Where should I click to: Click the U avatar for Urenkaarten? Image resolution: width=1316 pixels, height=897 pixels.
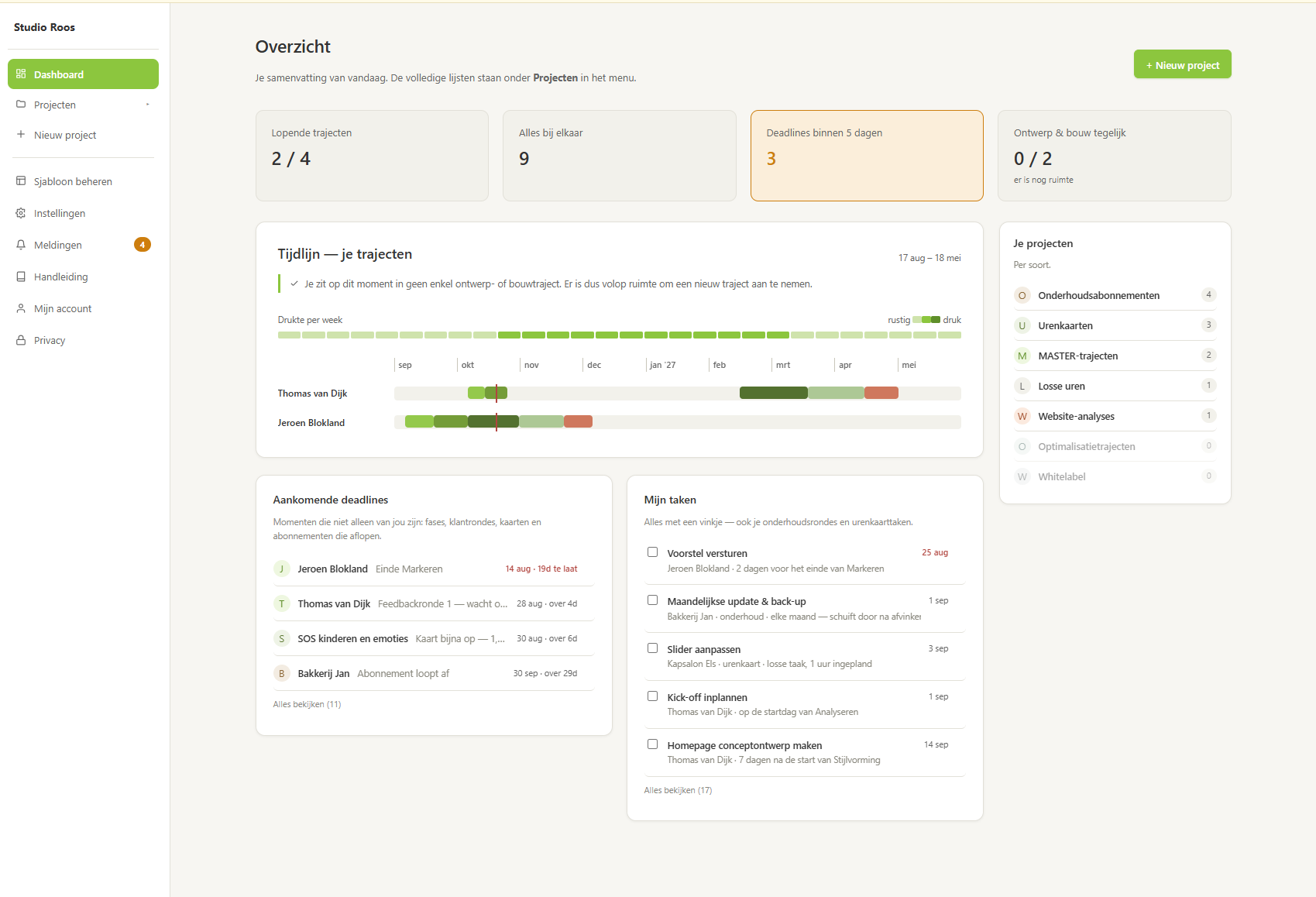click(1022, 325)
